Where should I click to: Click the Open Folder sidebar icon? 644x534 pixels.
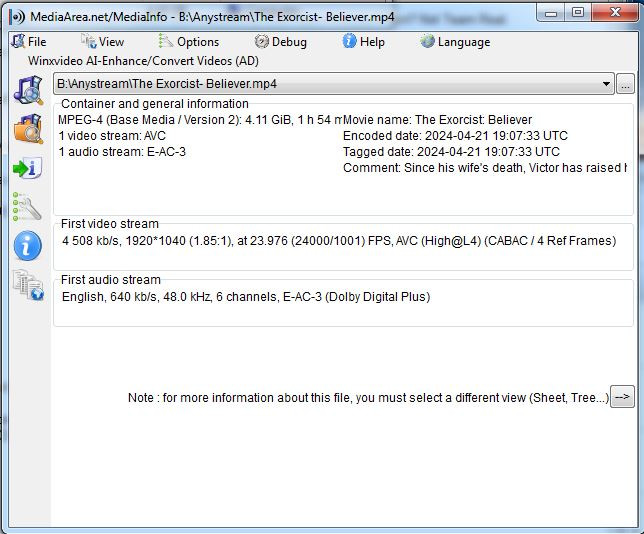tap(28, 129)
